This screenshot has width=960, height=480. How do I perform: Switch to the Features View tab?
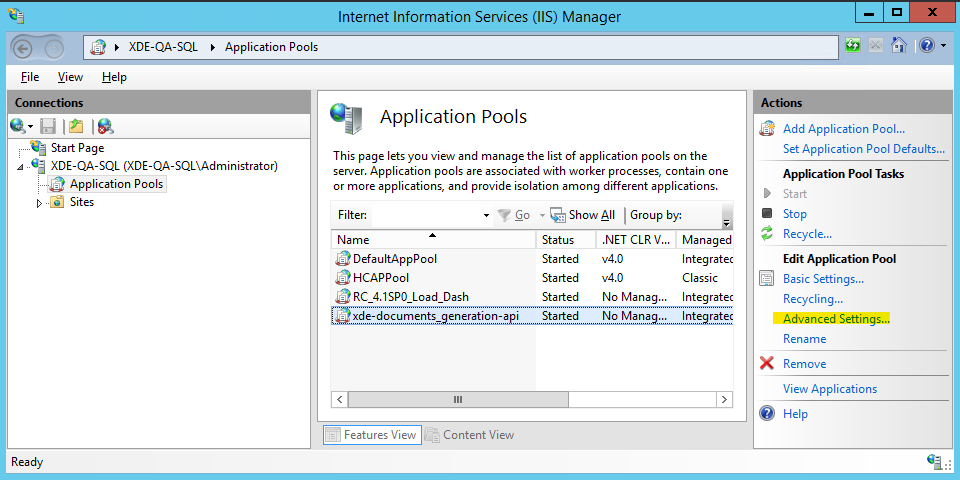click(x=372, y=435)
